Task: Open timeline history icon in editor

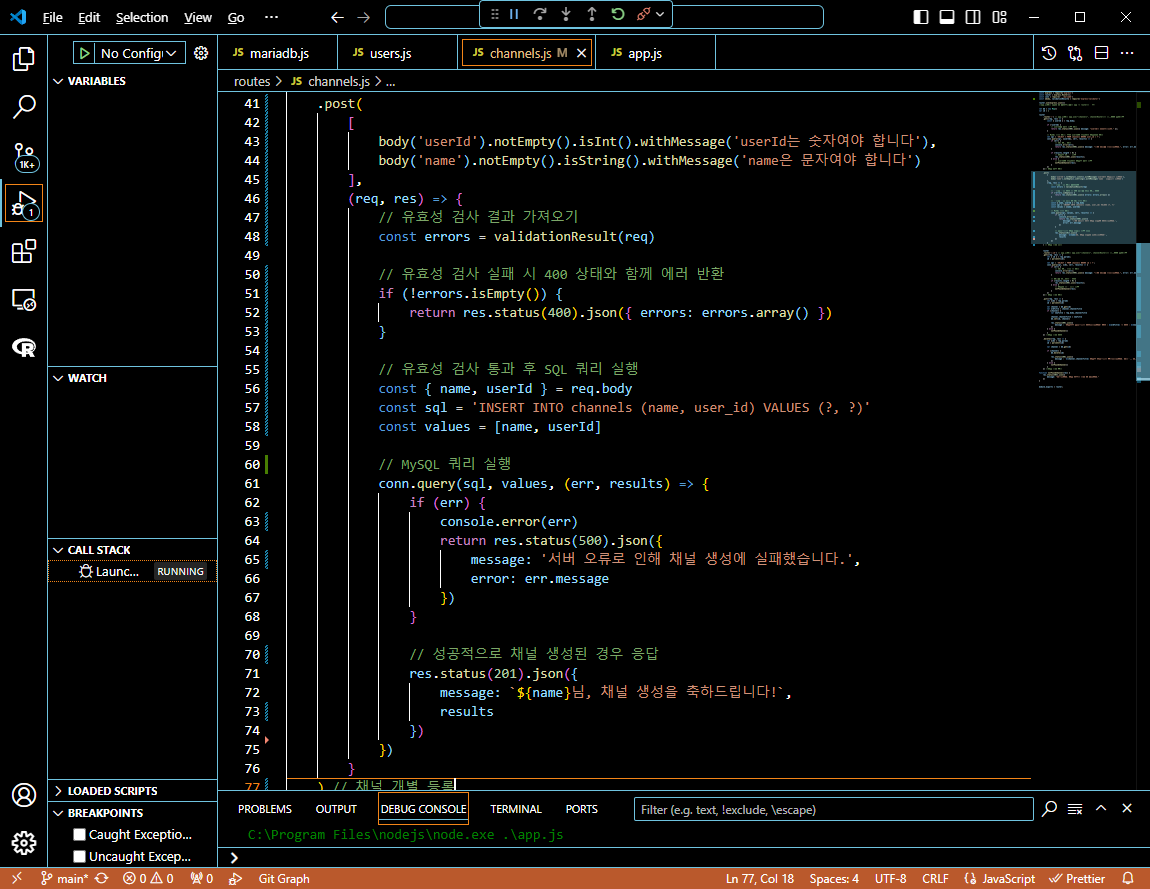Action: tap(1049, 53)
